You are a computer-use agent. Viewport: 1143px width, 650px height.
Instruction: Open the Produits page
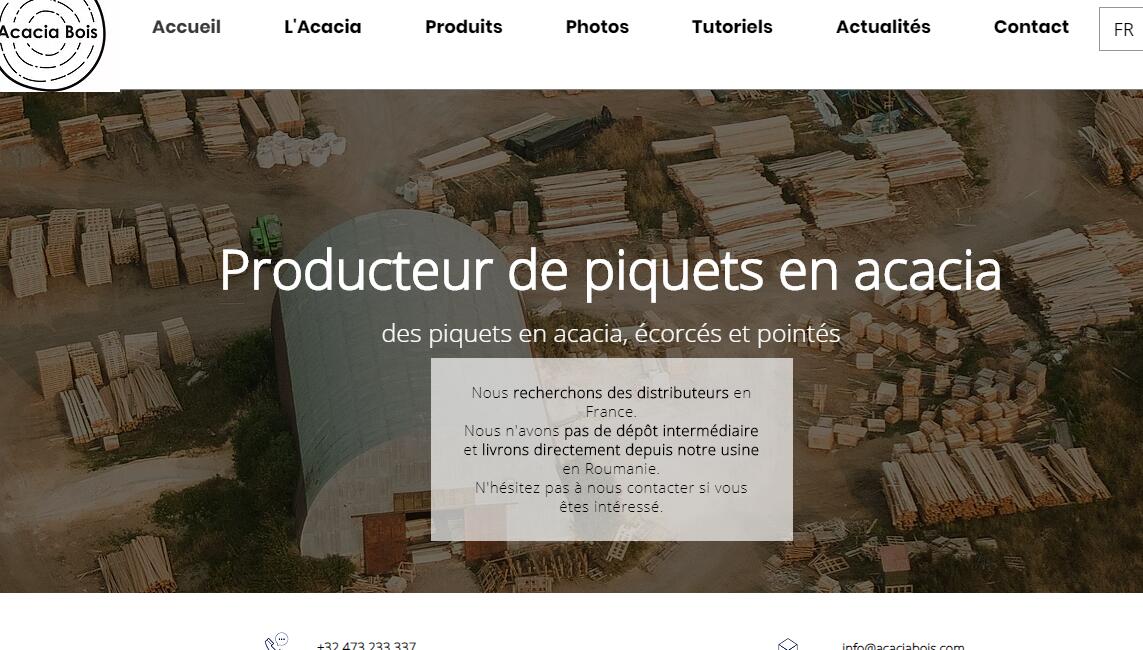tap(464, 27)
